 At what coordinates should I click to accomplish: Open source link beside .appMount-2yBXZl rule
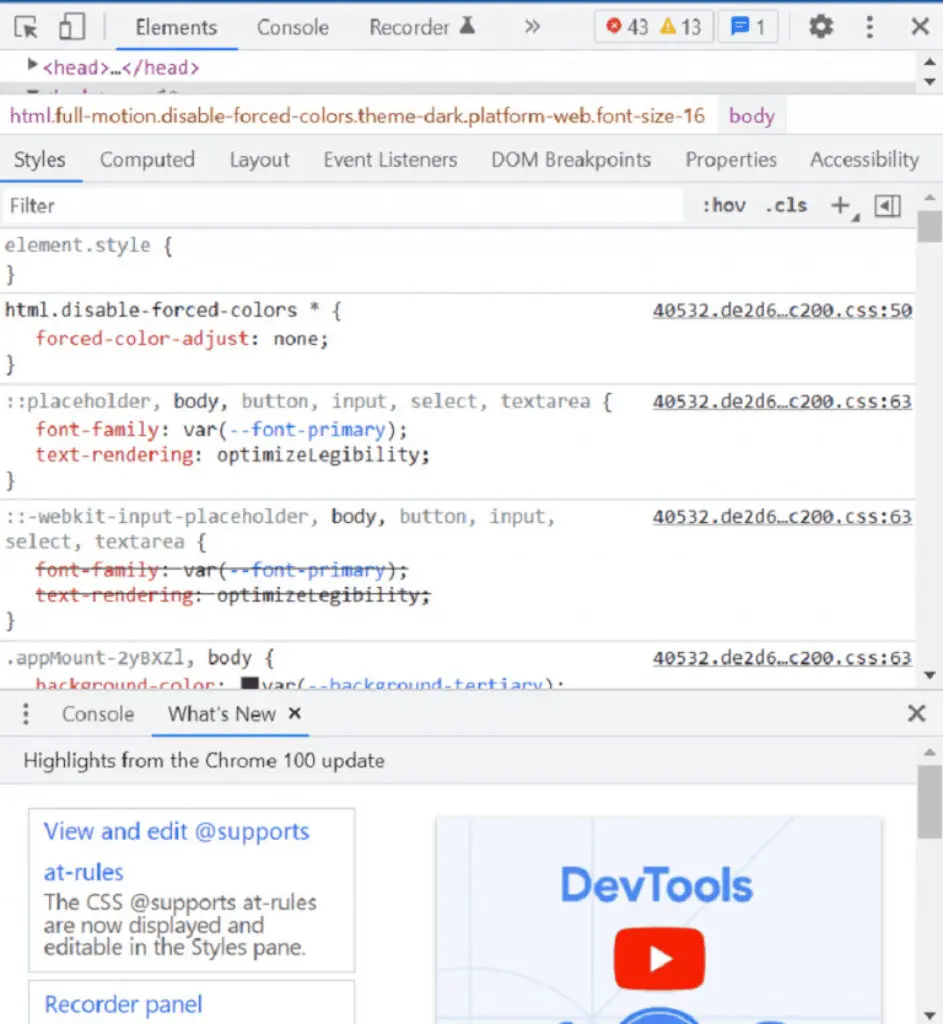(x=782, y=658)
